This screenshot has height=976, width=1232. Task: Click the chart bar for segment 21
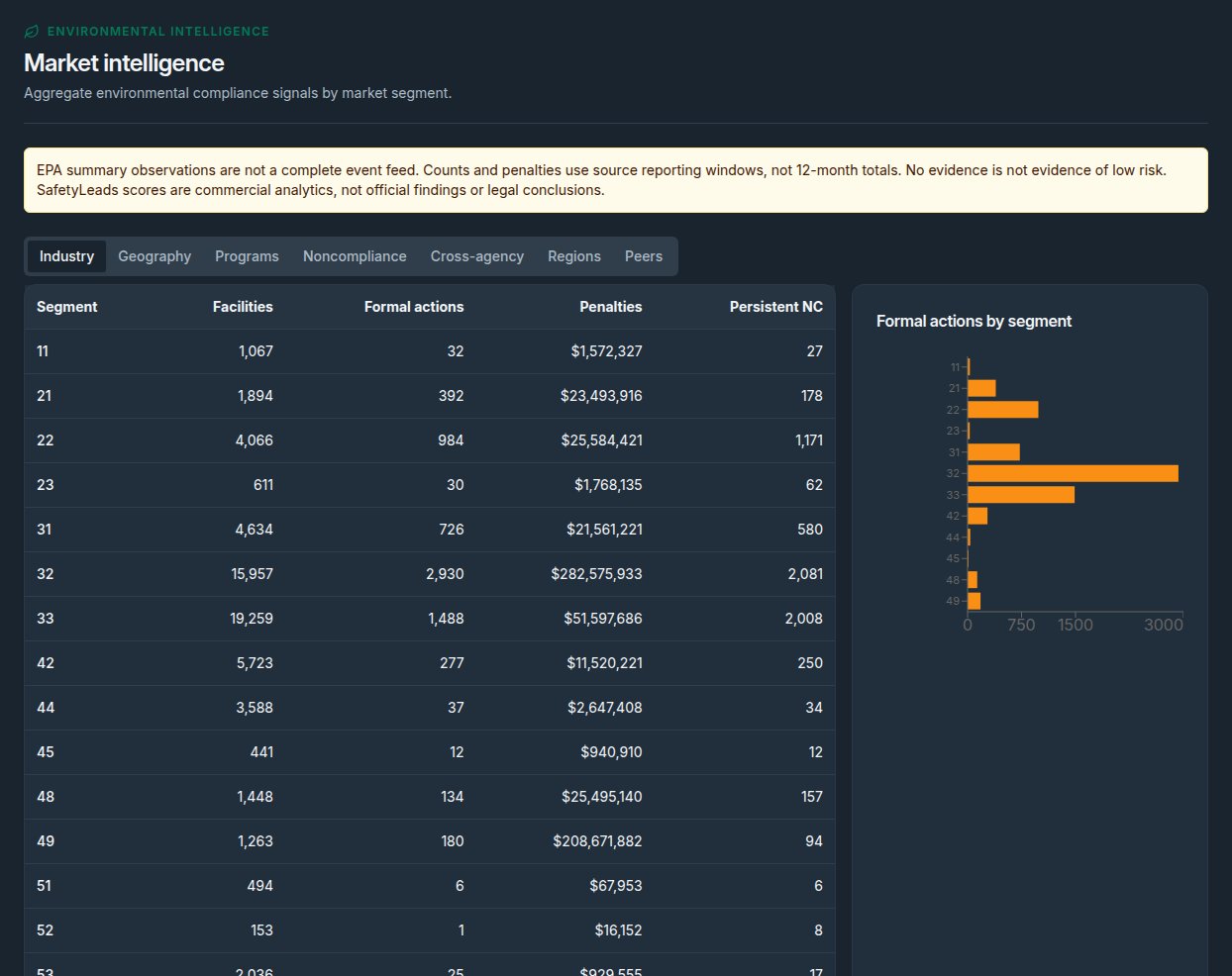point(981,388)
